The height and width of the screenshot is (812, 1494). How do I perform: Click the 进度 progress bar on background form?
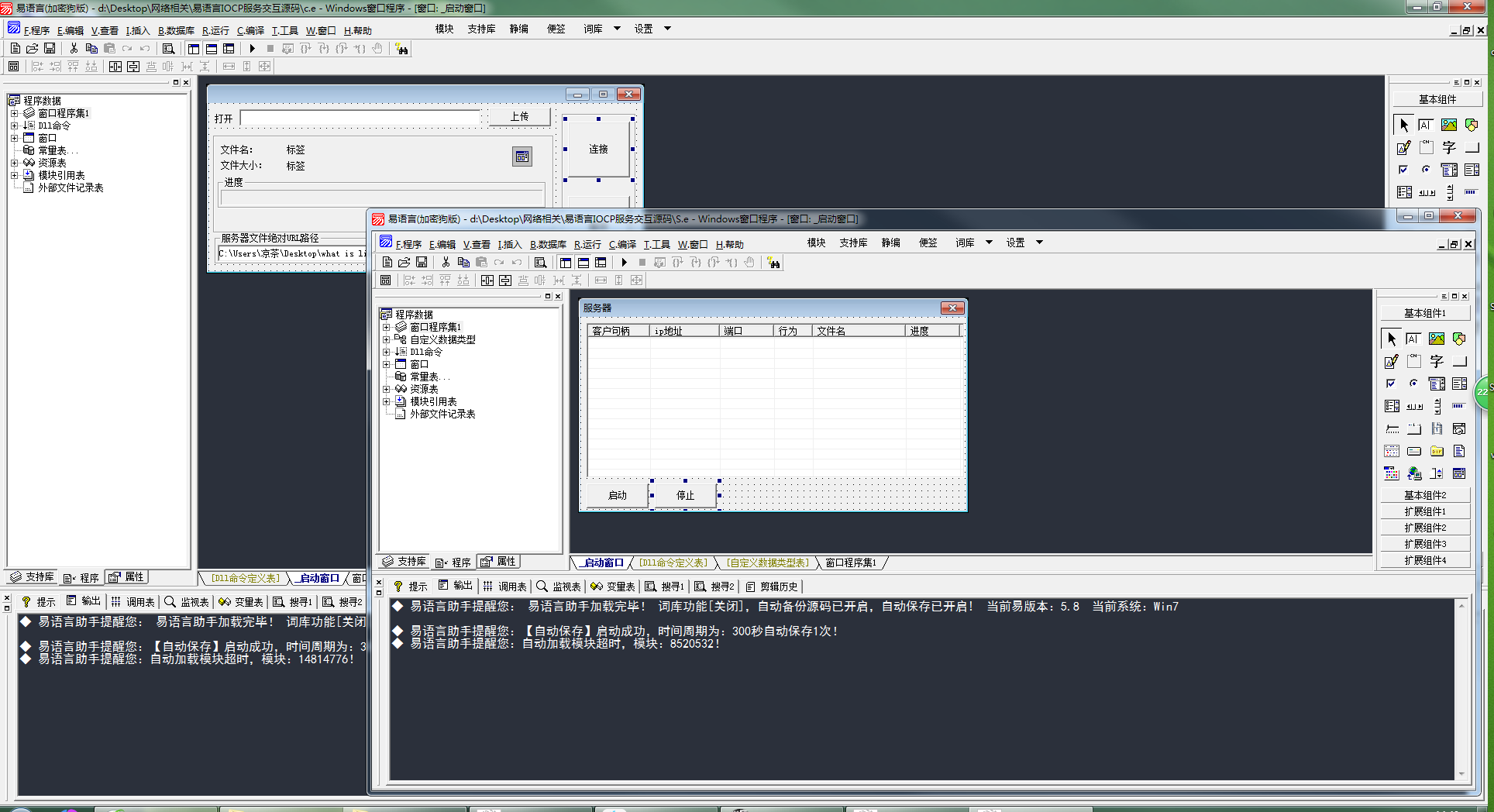[x=383, y=198]
